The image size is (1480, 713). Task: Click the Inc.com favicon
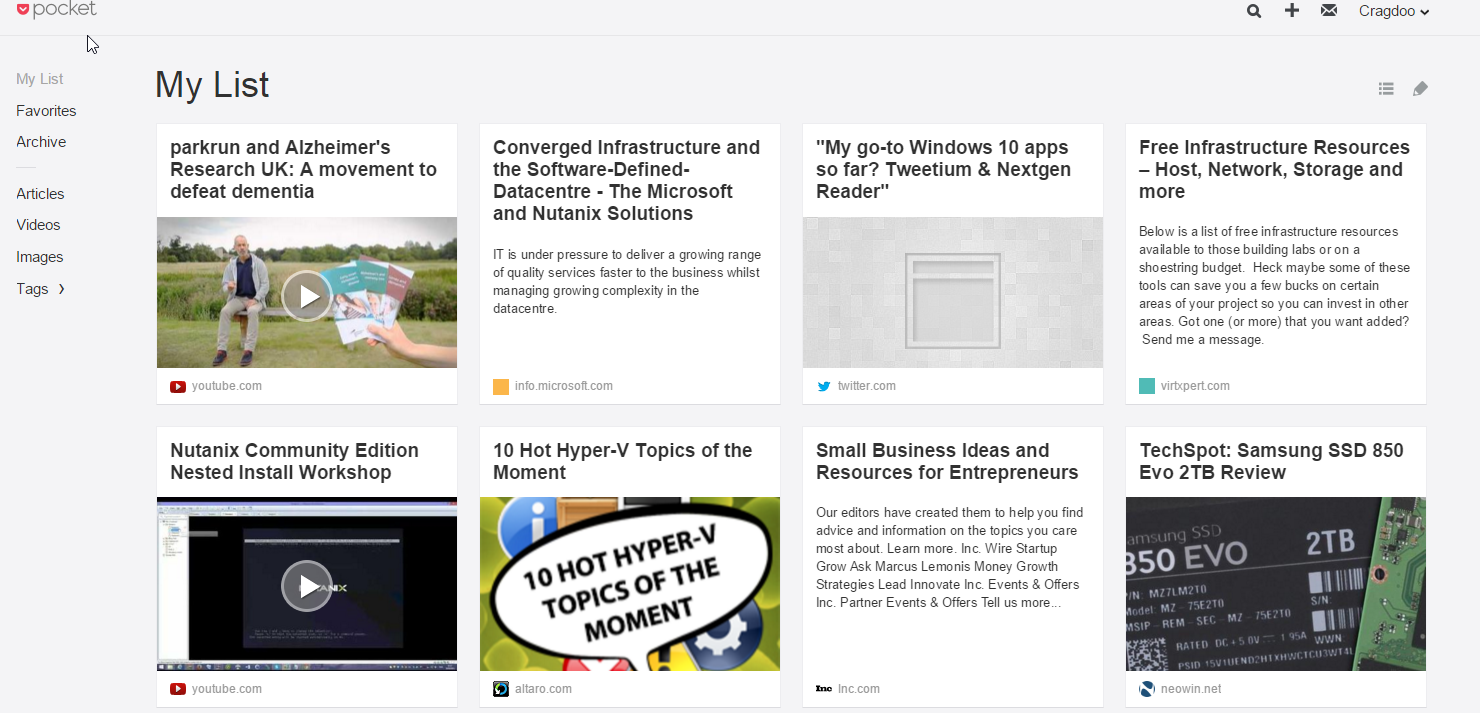point(824,689)
